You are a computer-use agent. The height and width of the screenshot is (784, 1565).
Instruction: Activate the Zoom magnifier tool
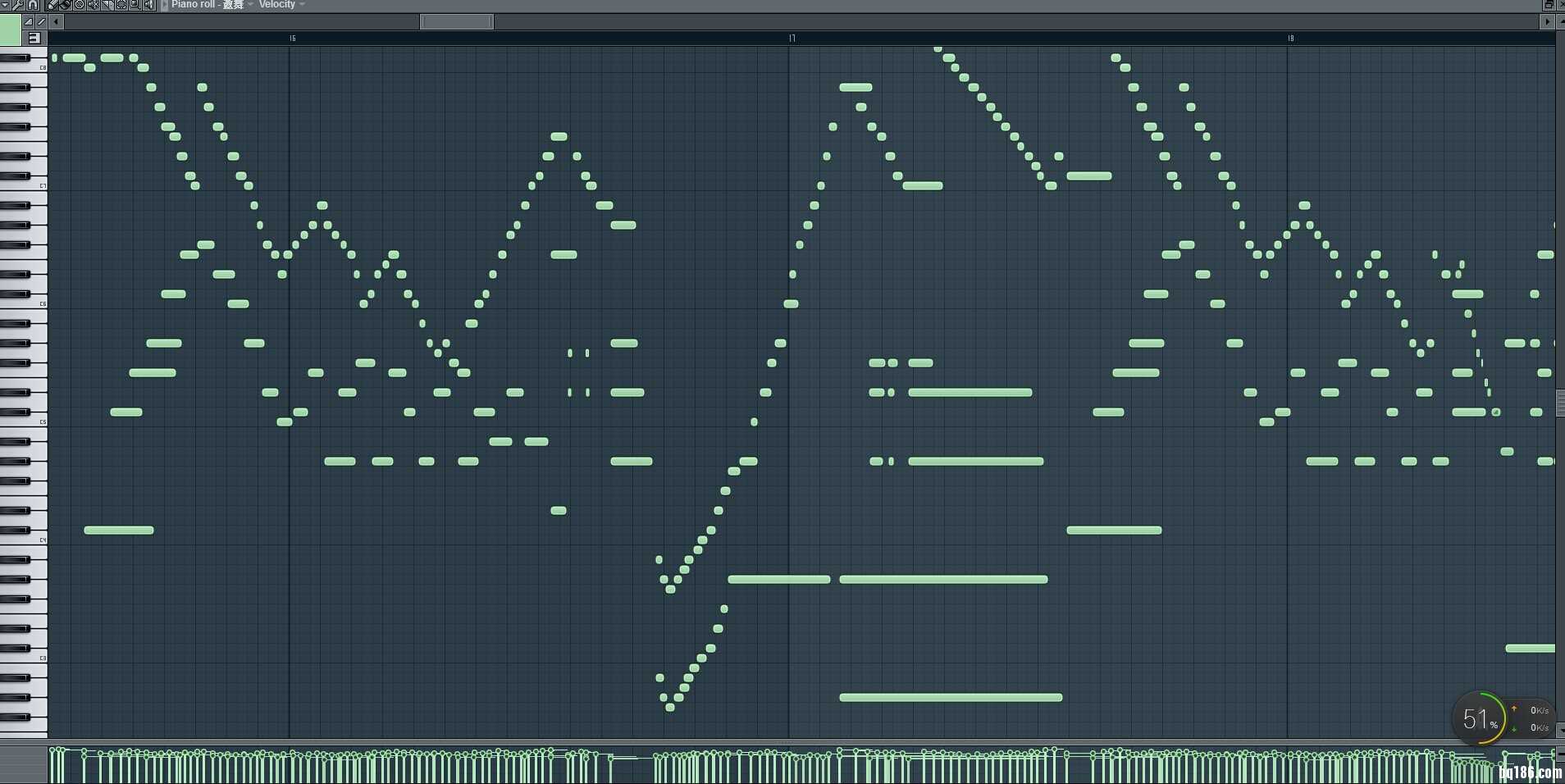135,4
